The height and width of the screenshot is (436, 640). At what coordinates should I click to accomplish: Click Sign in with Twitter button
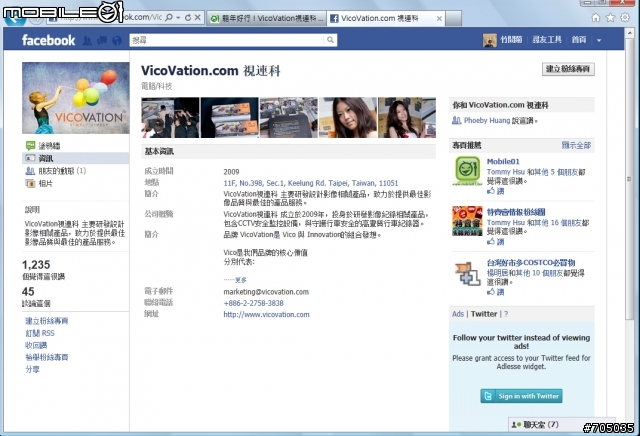521,396
